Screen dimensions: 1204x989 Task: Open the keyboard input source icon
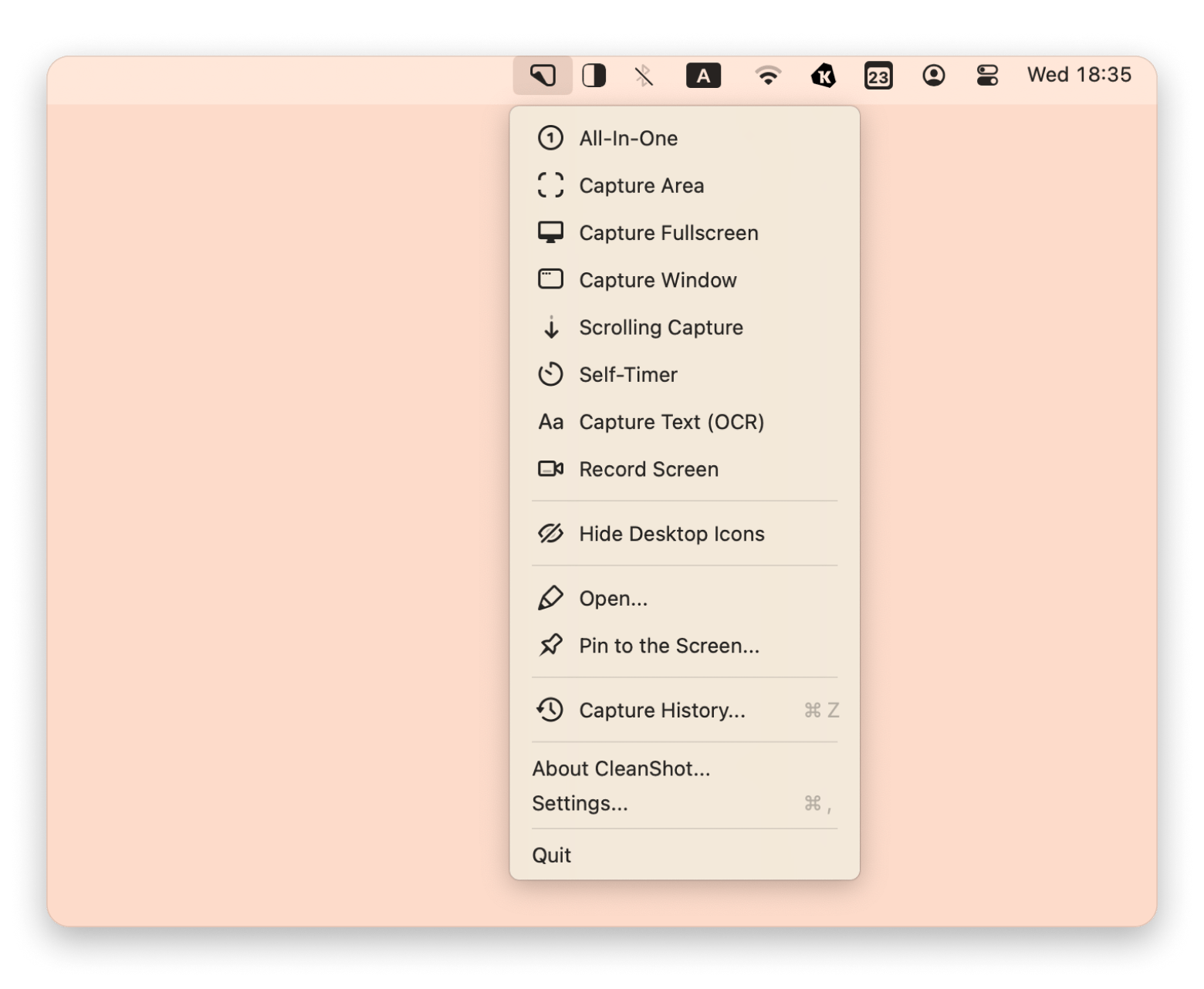tap(703, 76)
